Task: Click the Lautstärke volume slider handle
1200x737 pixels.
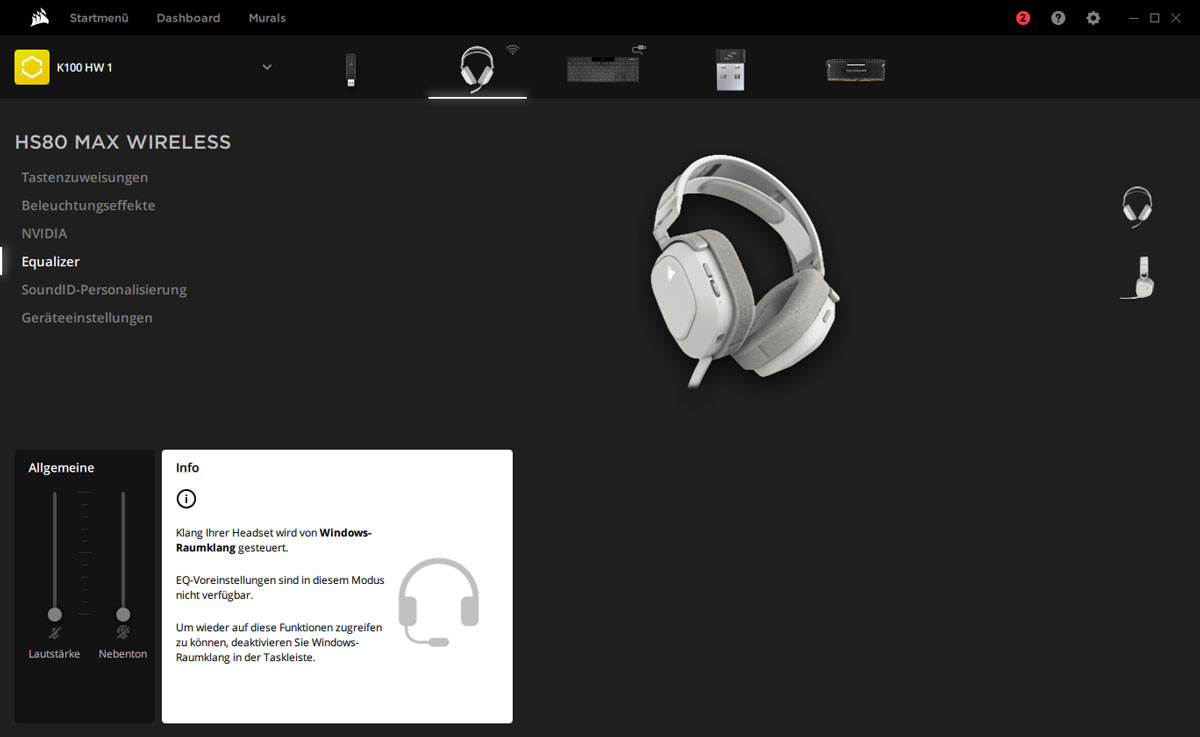Action: point(55,614)
